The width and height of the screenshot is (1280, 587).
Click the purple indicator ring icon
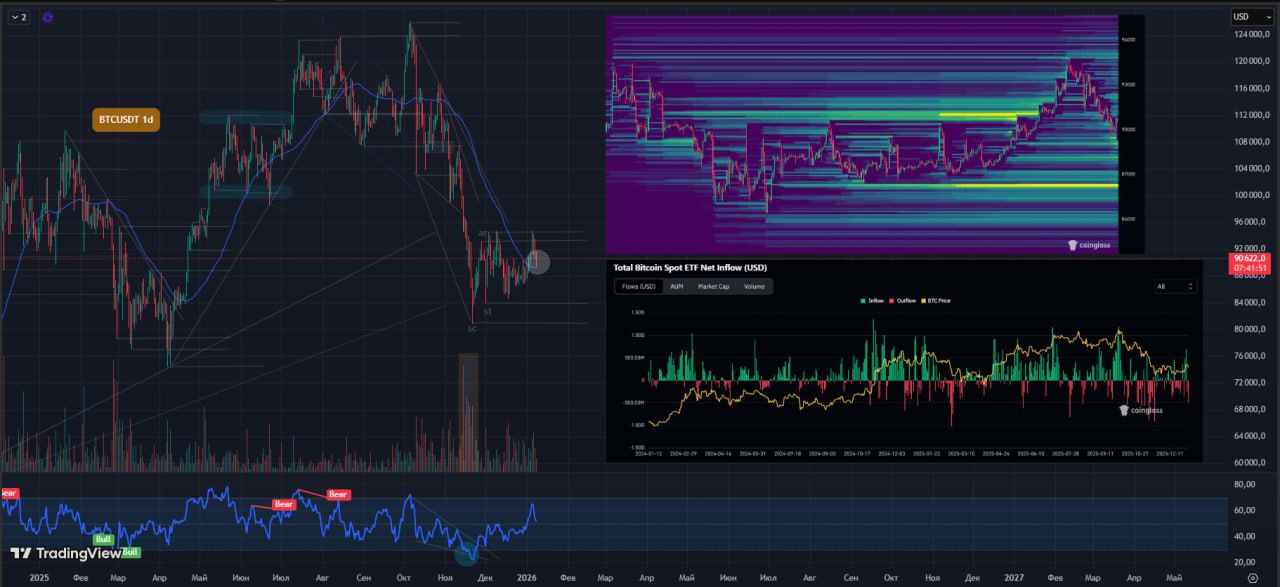[x=48, y=17]
